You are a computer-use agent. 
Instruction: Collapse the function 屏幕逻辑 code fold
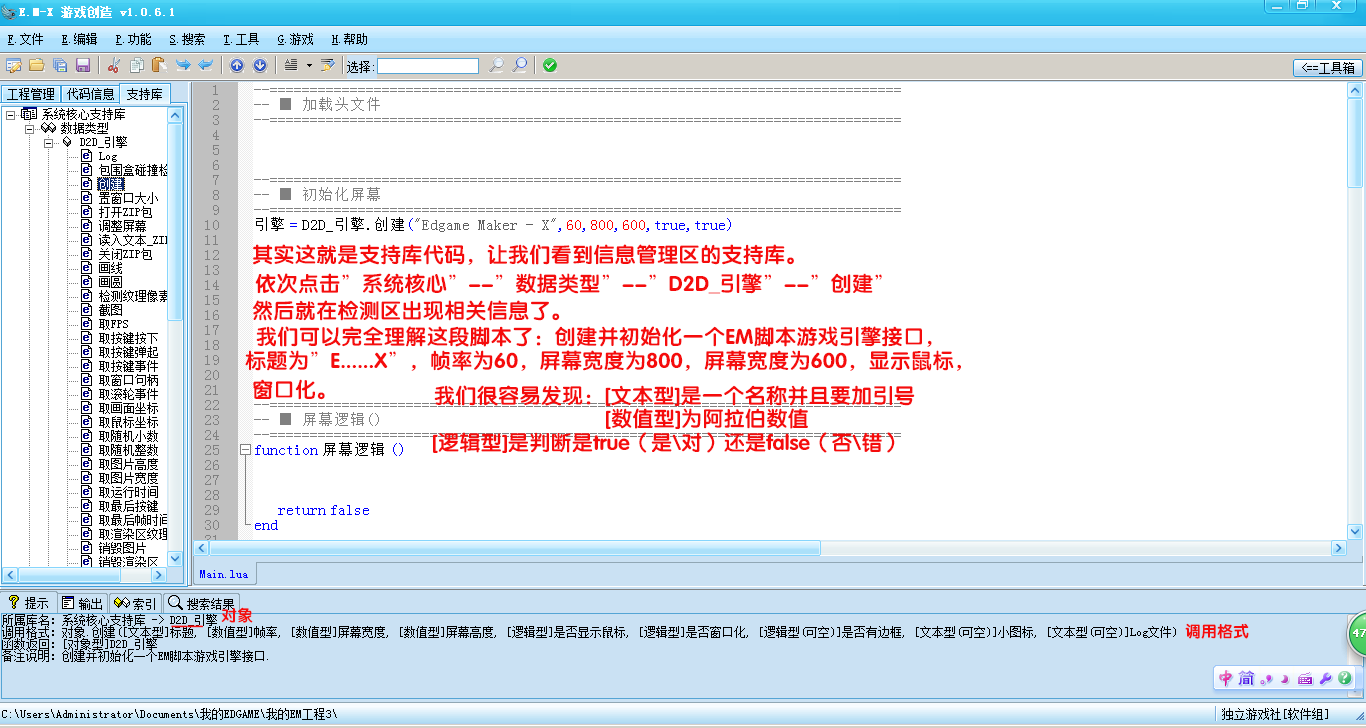click(x=246, y=450)
